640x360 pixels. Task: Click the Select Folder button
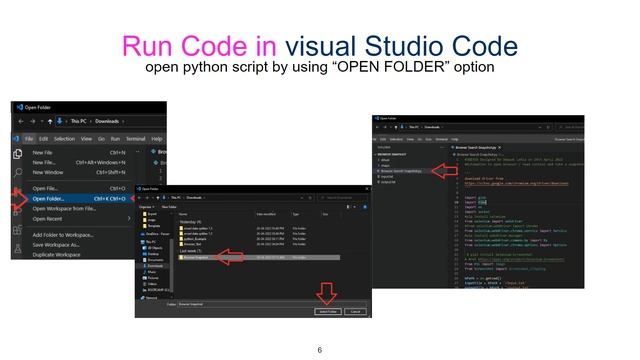(328, 311)
